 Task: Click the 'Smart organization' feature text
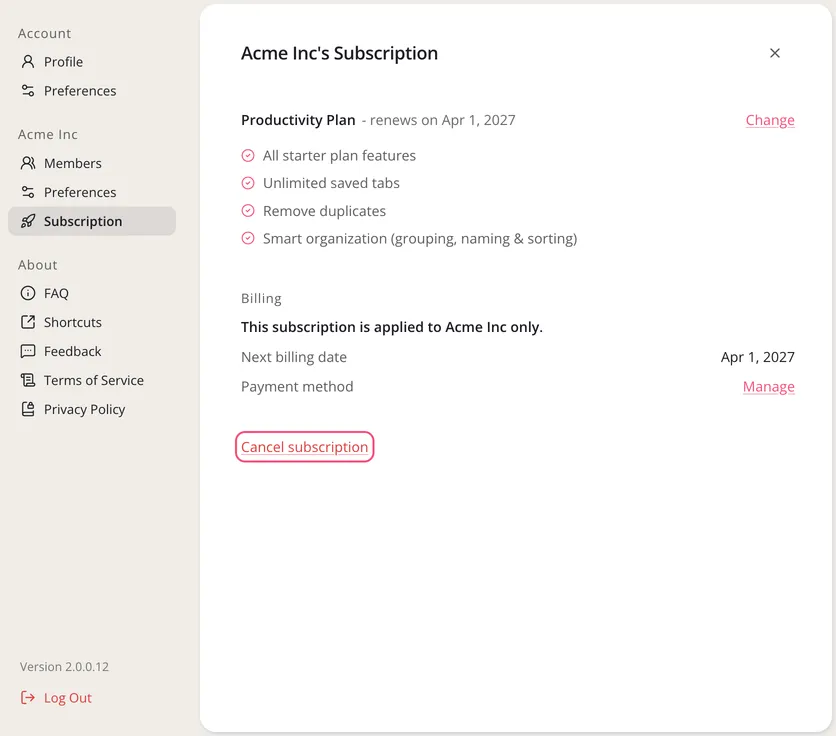[420, 238]
